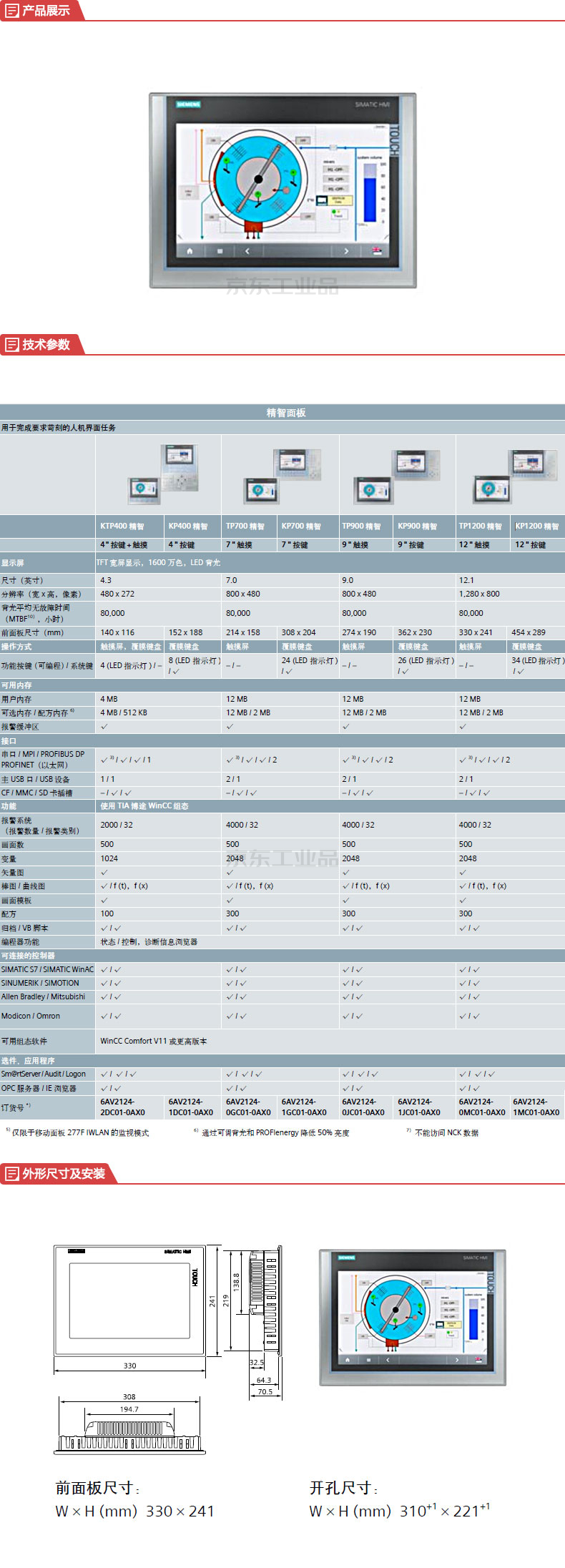Click the checkmark in 矢量图 row under KTP400 column
Viewport: 565px width, 1568px height.
pos(104,872)
